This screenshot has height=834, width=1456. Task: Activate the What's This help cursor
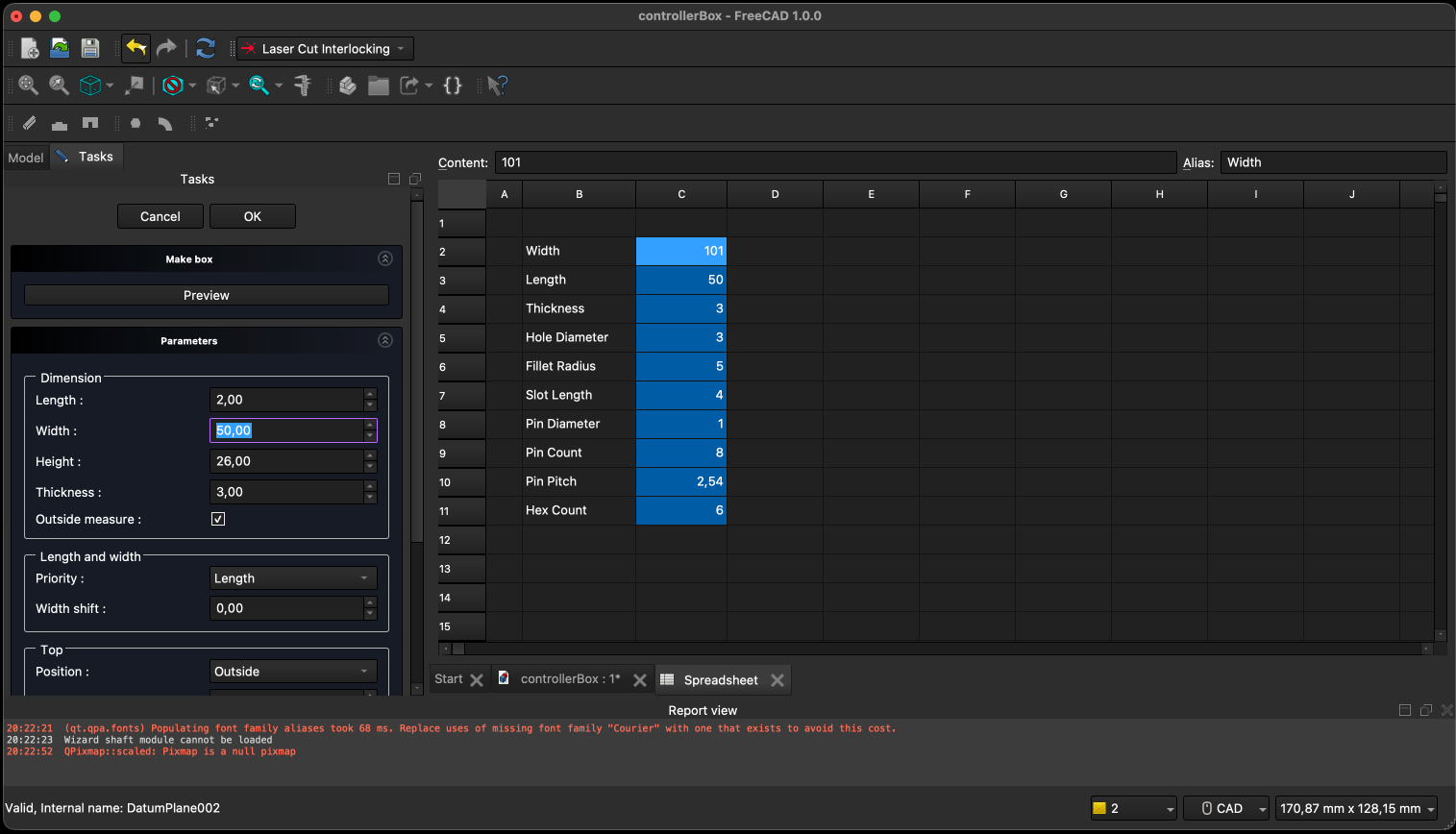[x=496, y=86]
